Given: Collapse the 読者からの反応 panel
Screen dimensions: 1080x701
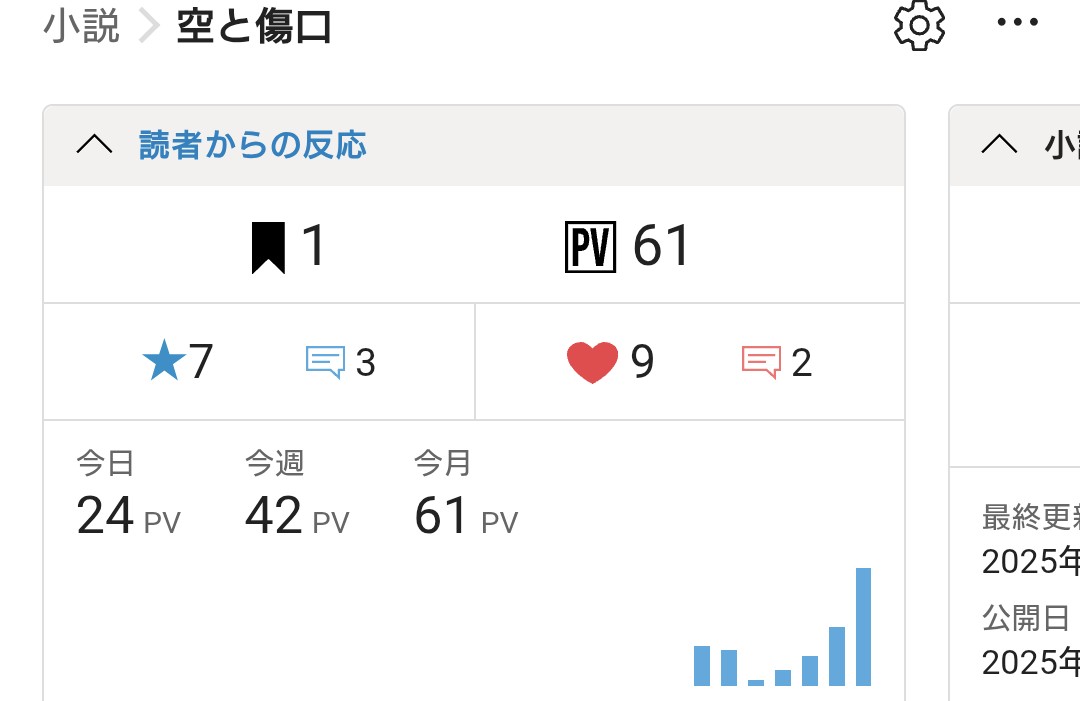Looking at the screenshot, I should click(x=94, y=146).
